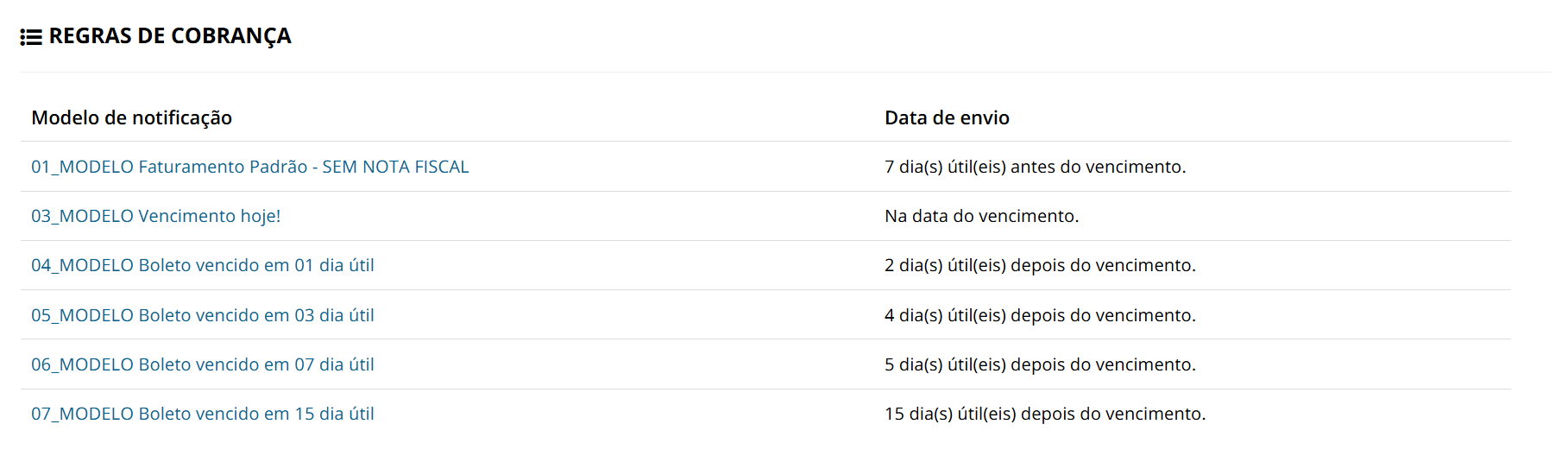Click the Data de envio column header

[947, 117]
